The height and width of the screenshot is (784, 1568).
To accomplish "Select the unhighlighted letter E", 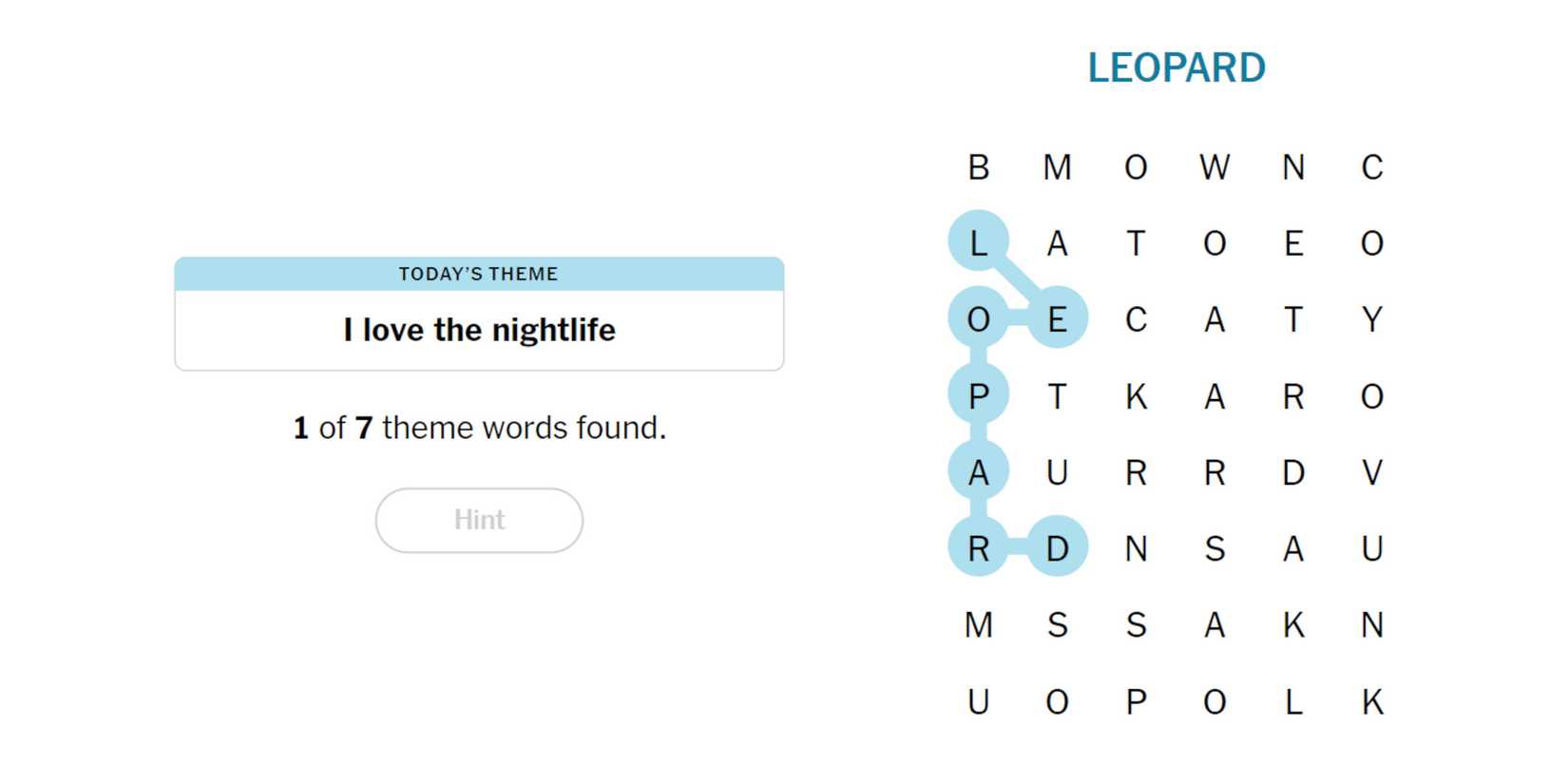I will pyautogui.click(x=1292, y=243).
